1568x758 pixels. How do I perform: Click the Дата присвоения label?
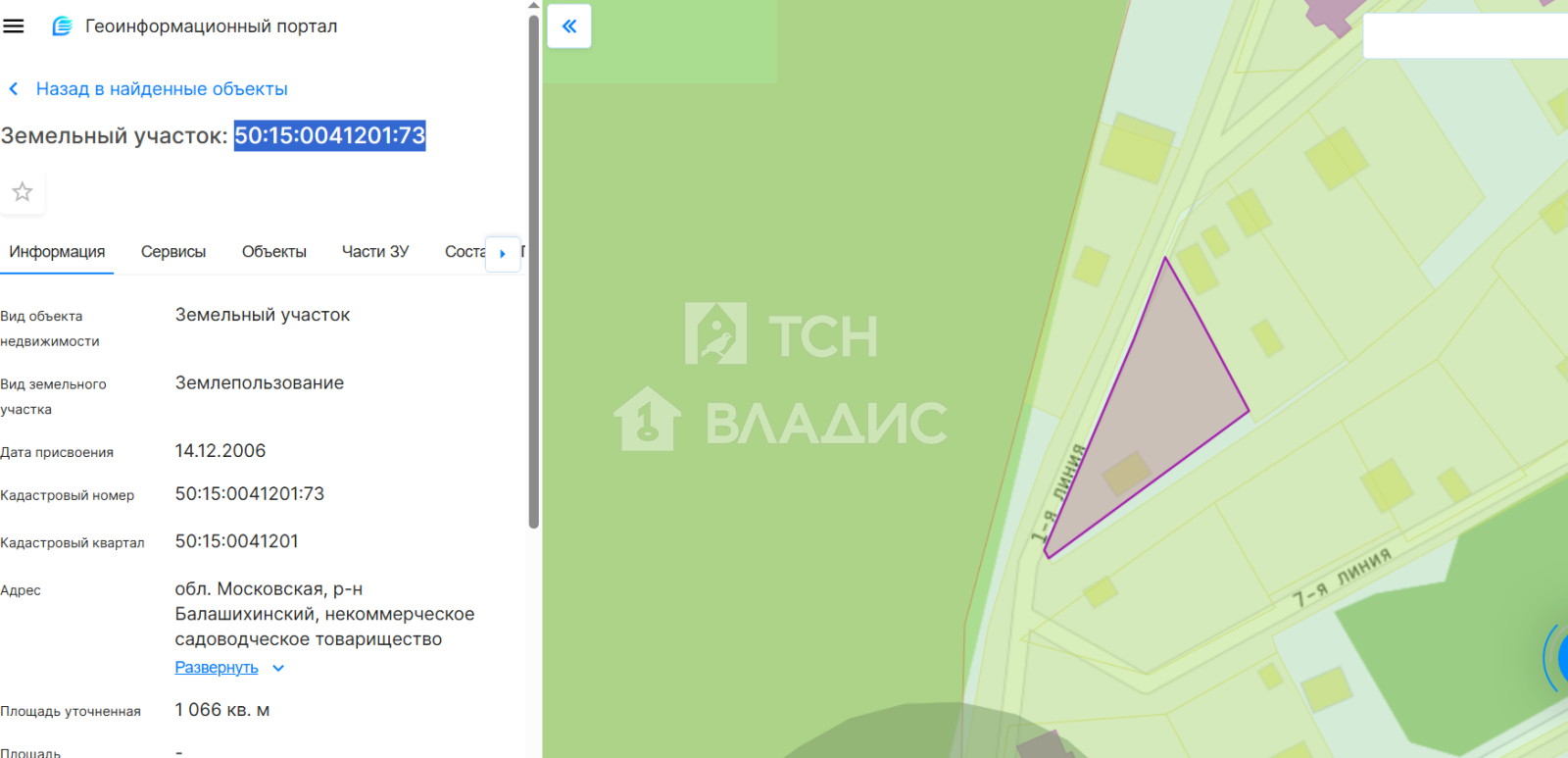(57, 452)
